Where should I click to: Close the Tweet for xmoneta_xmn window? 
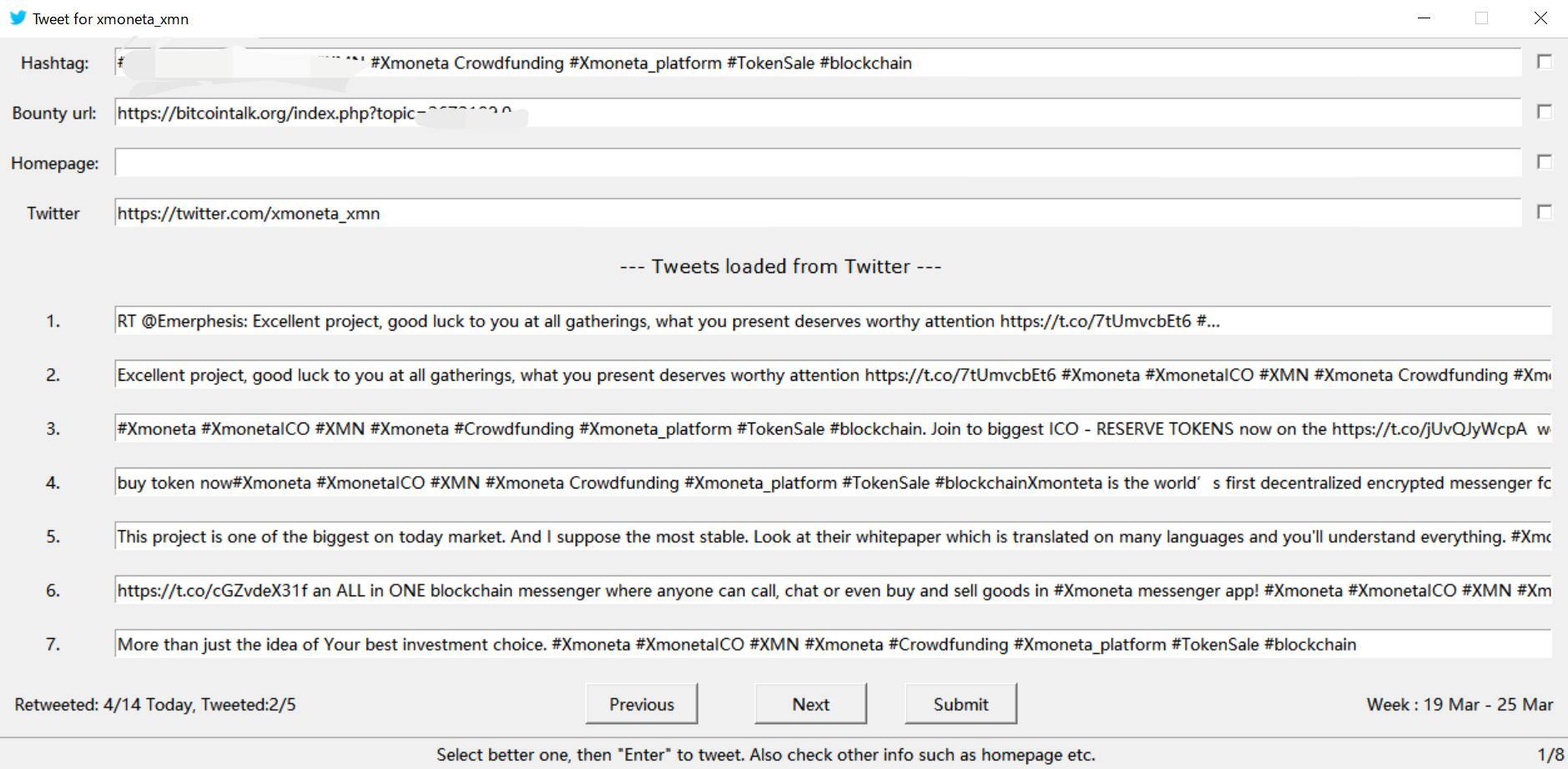click(x=1540, y=18)
